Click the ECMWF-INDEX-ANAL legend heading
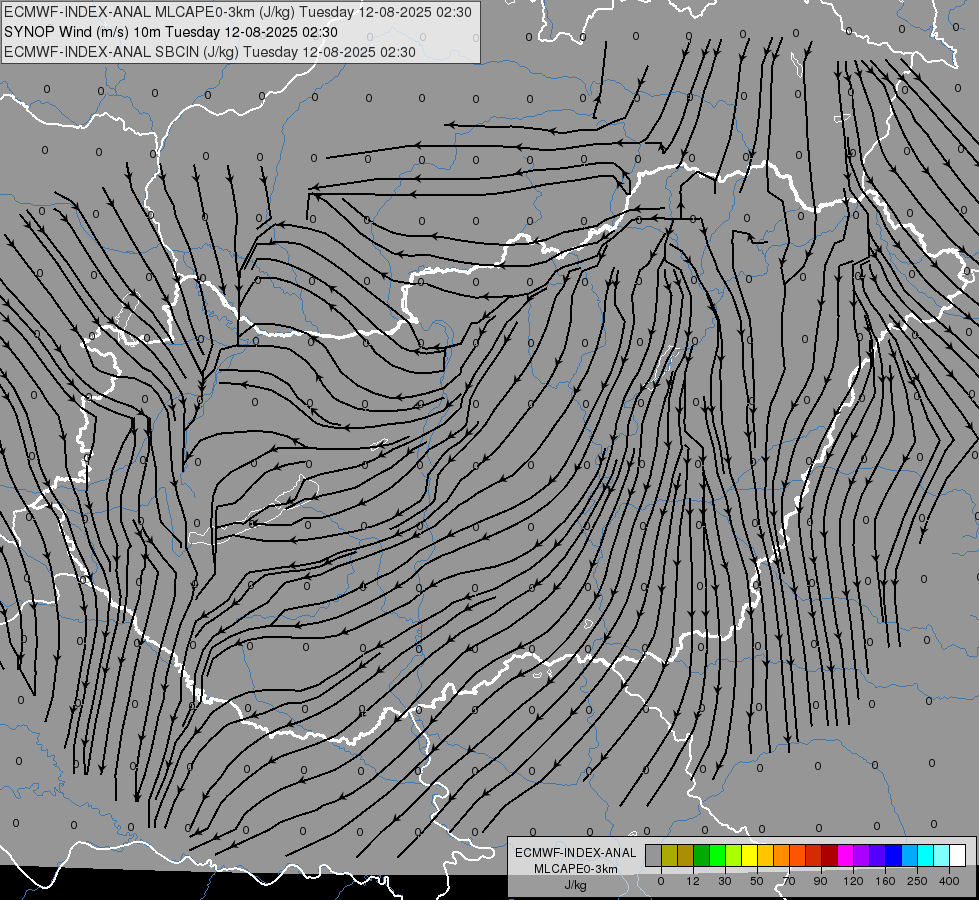This screenshot has height=900, width=979. (576, 853)
